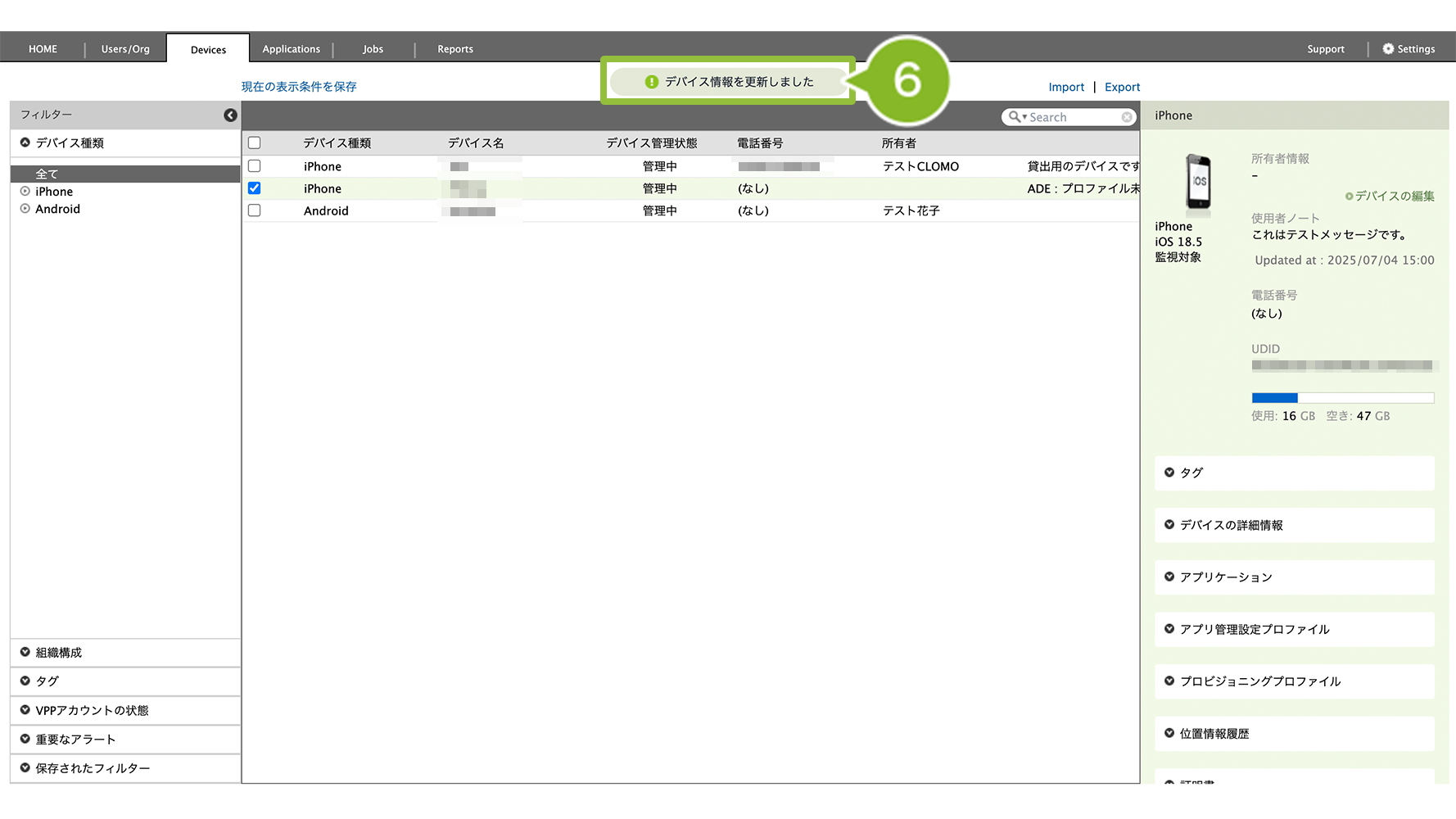Screen dimensions: 1456x819
Task: Expand 保存されたフィルター section
Action: point(125,768)
